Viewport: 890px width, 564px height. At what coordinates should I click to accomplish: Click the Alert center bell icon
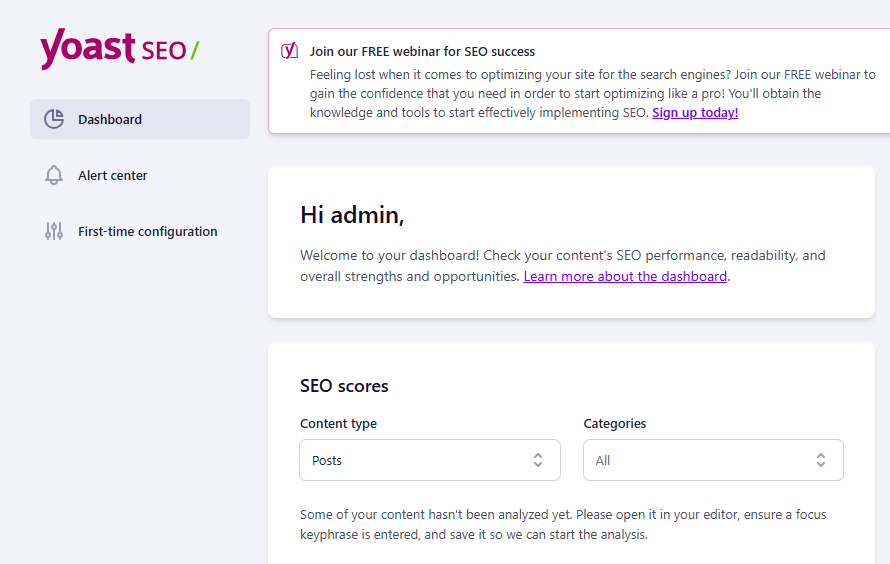(54, 175)
